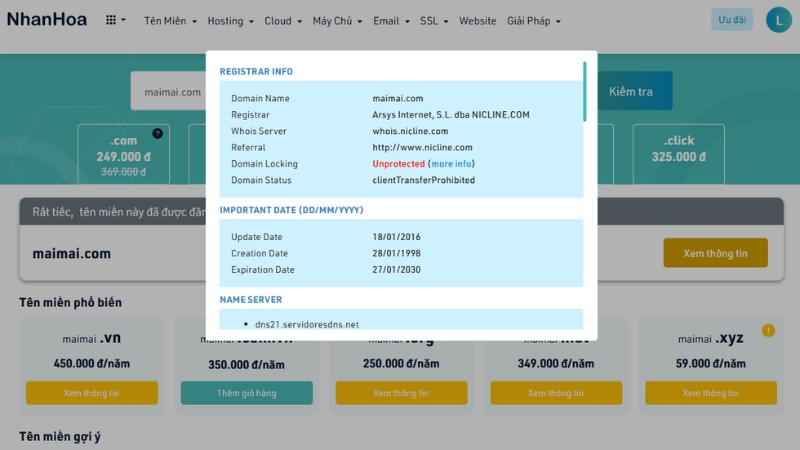Open the Website menu item
The height and width of the screenshot is (450, 800).
click(478, 21)
